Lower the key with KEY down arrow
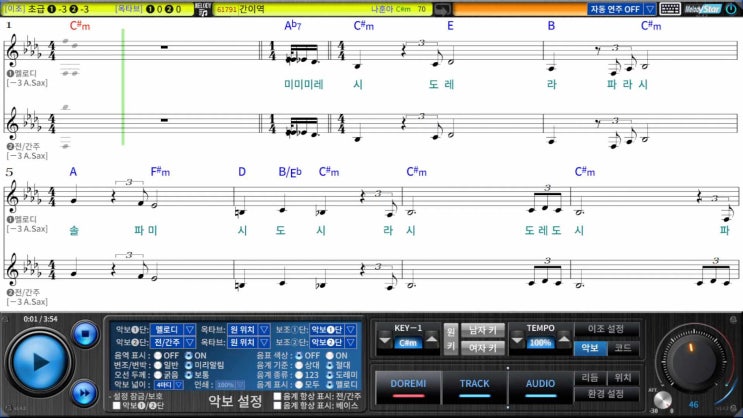The height and width of the screenshot is (418, 743). pos(385,340)
